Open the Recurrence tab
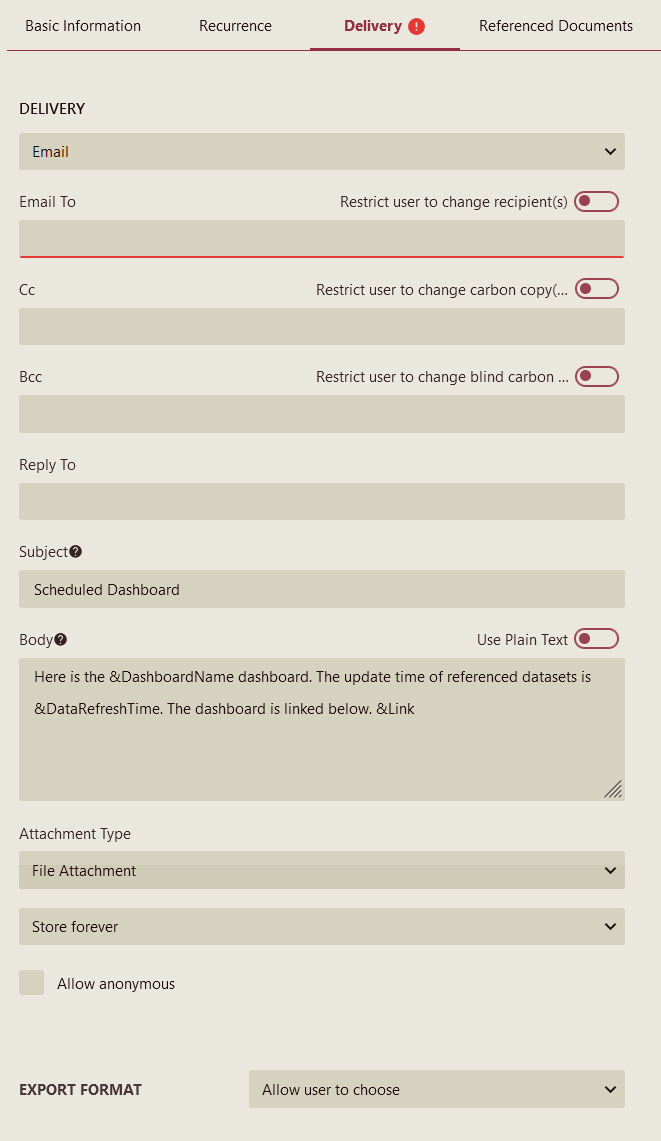Screen dimensions: 661x1141 point(235,26)
